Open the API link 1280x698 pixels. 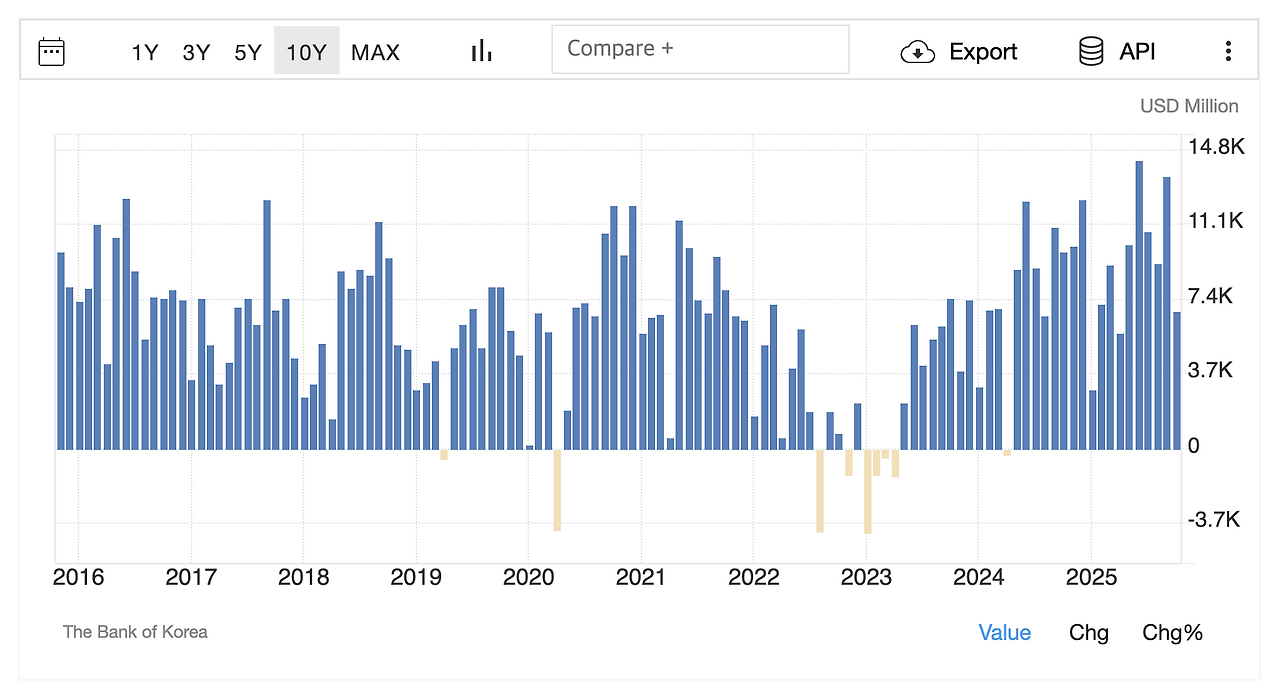(1137, 52)
